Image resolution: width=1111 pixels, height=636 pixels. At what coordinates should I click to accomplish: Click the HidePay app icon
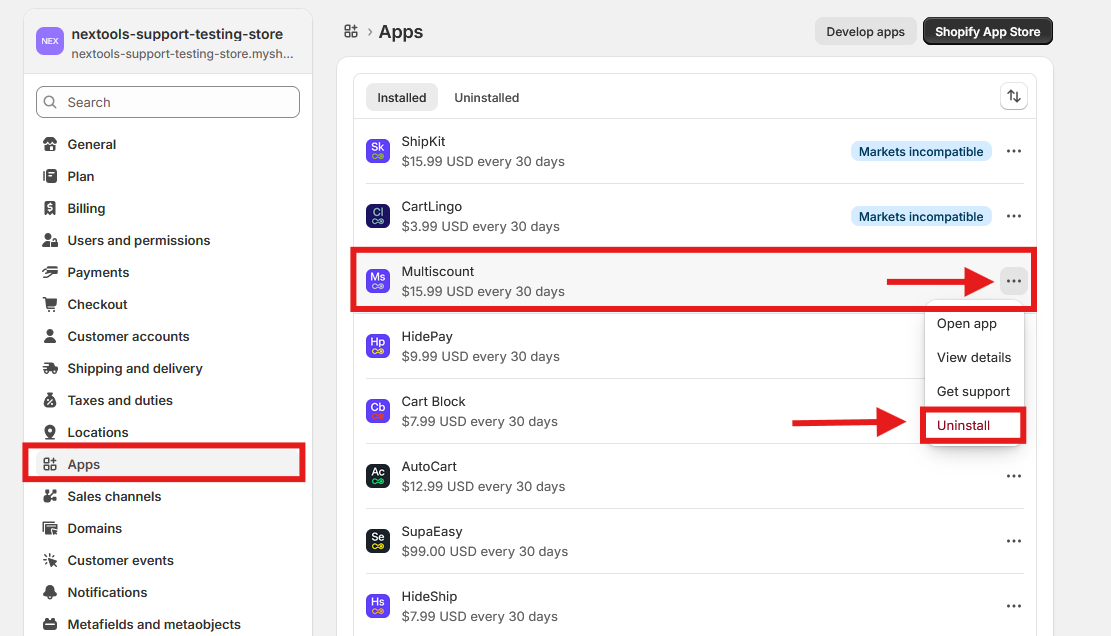378,346
